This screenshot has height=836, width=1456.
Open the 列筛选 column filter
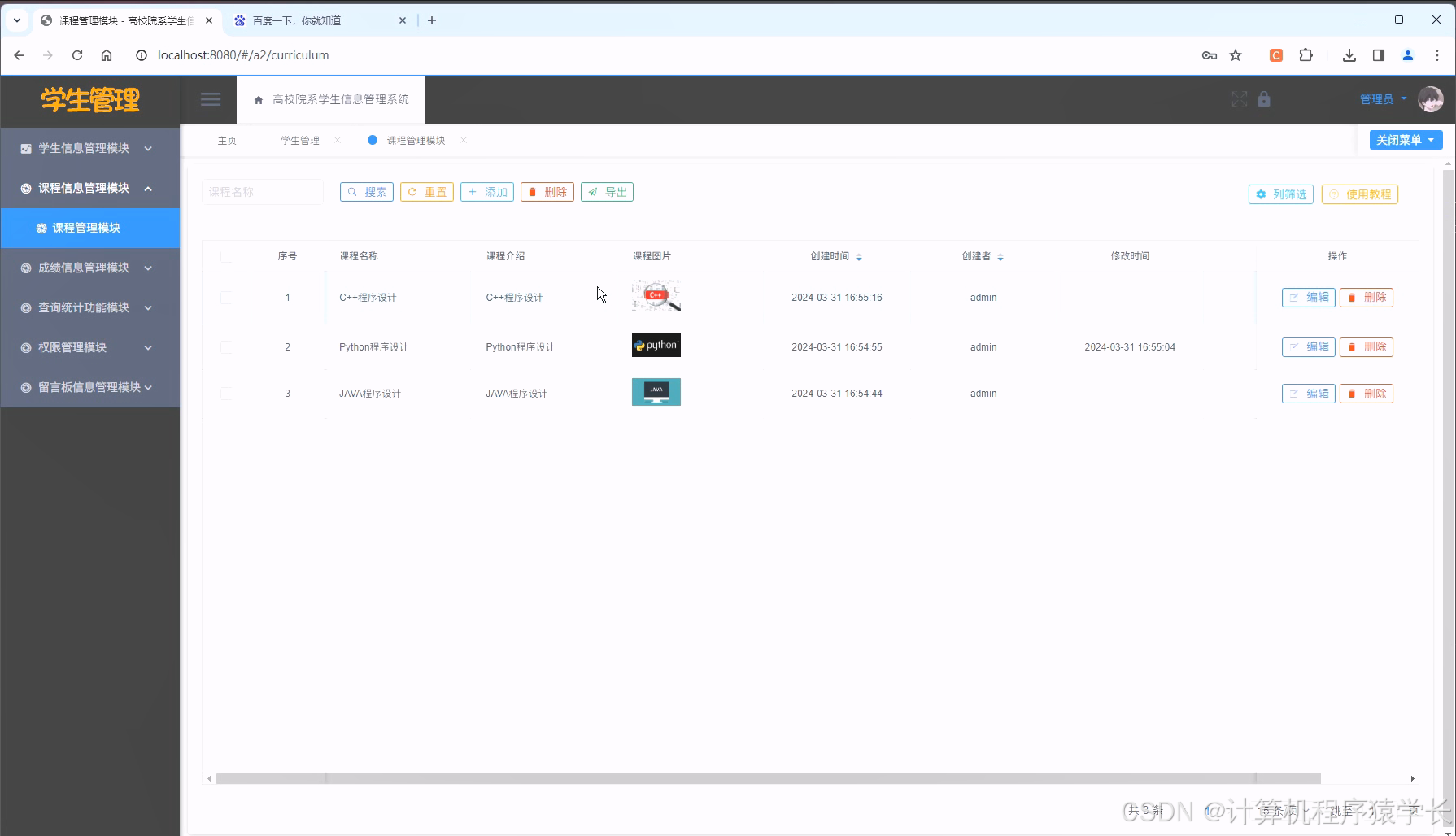1281,194
